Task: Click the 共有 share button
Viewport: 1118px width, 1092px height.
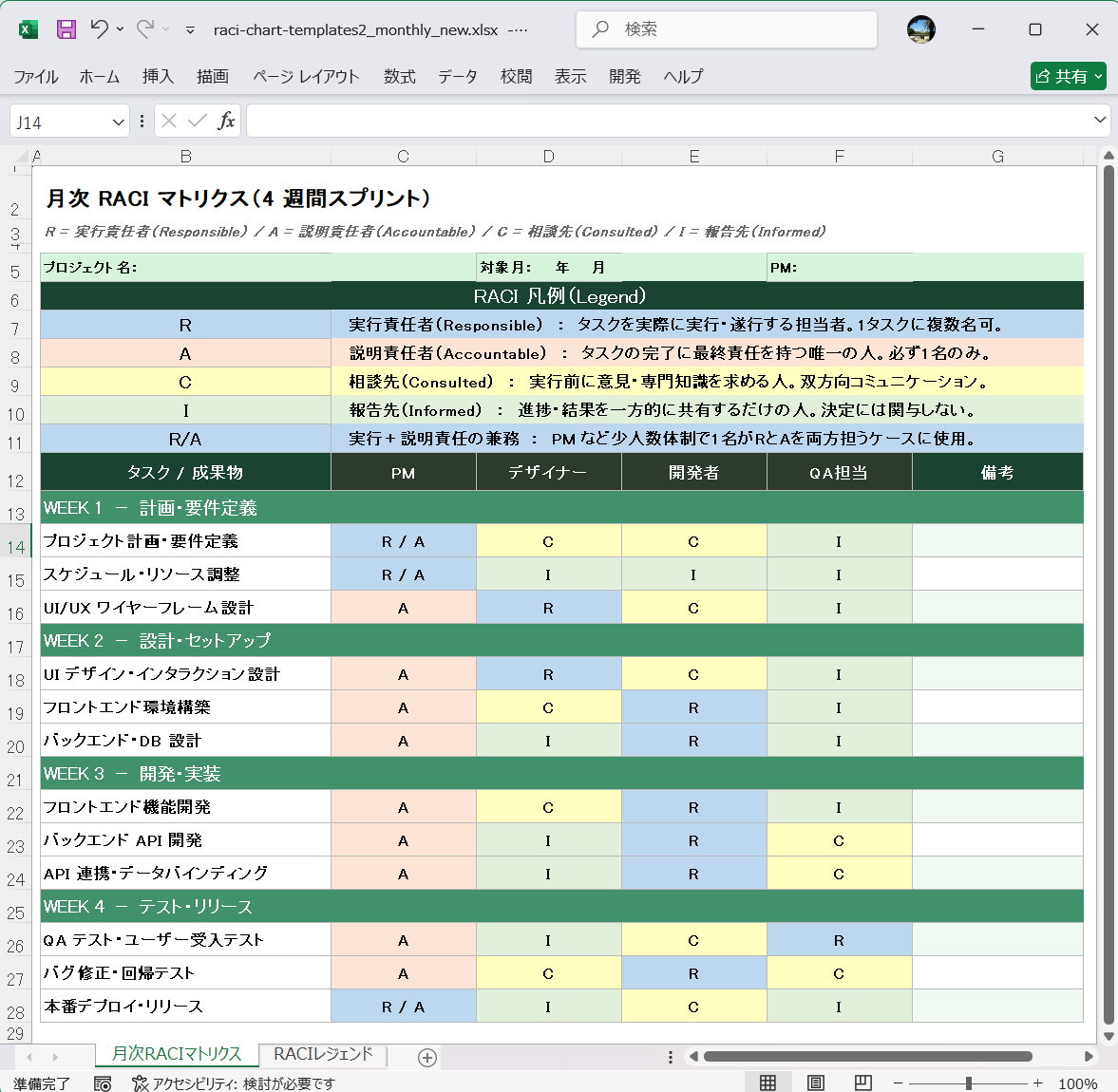Action: [x=1068, y=76]
